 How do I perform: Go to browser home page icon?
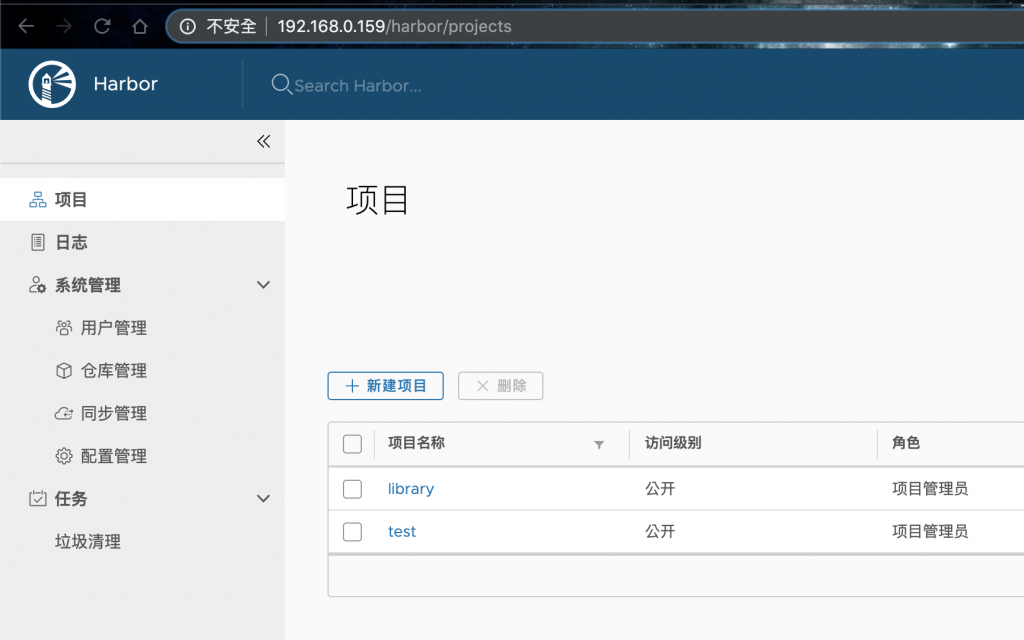coord(140,26)
